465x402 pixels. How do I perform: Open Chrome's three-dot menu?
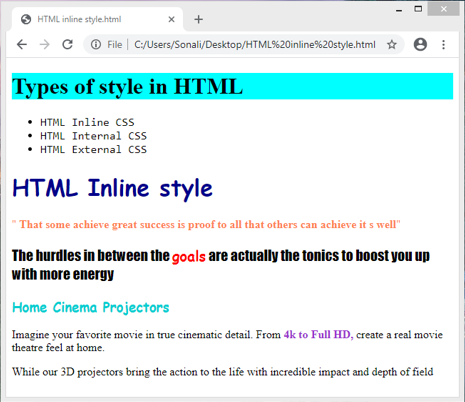(443, 44)
